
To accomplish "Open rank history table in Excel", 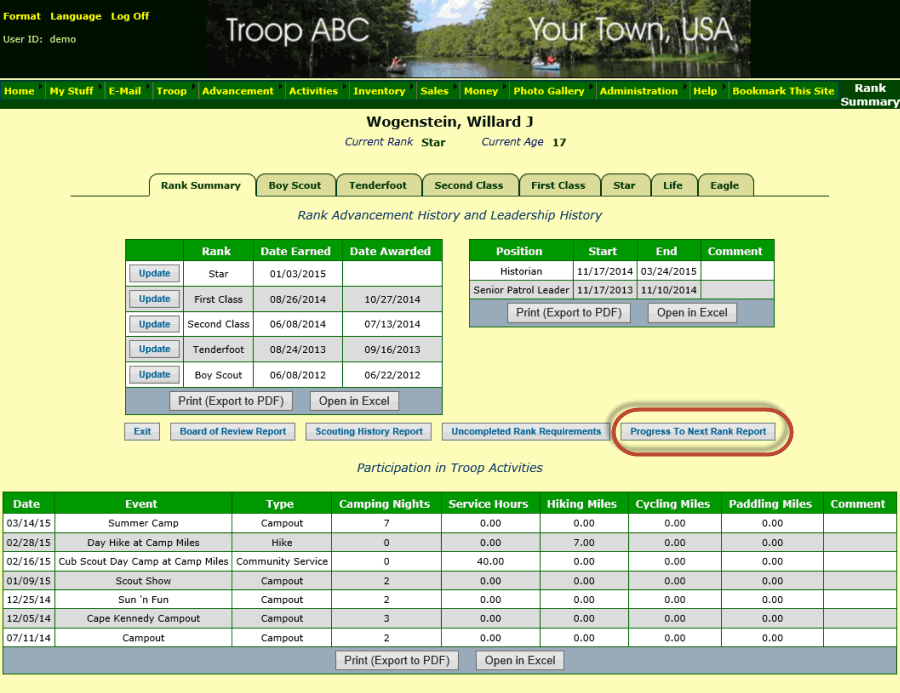I will tap(354, 401).
